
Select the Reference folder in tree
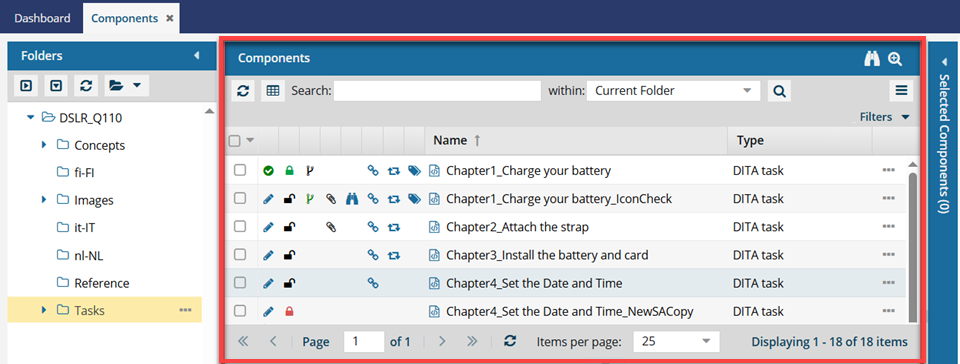tap(102, 283)
